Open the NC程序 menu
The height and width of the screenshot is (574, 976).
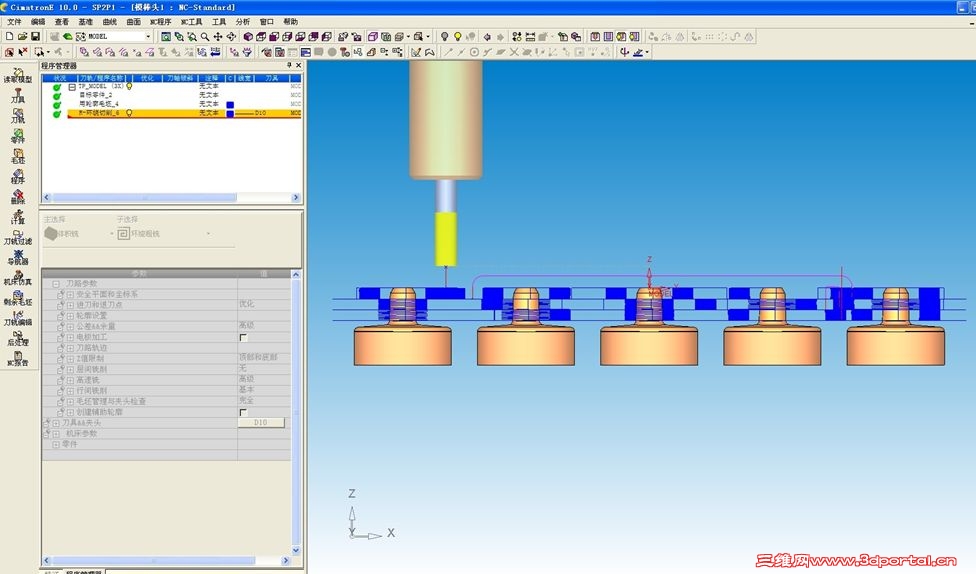(x=161, y=22)
